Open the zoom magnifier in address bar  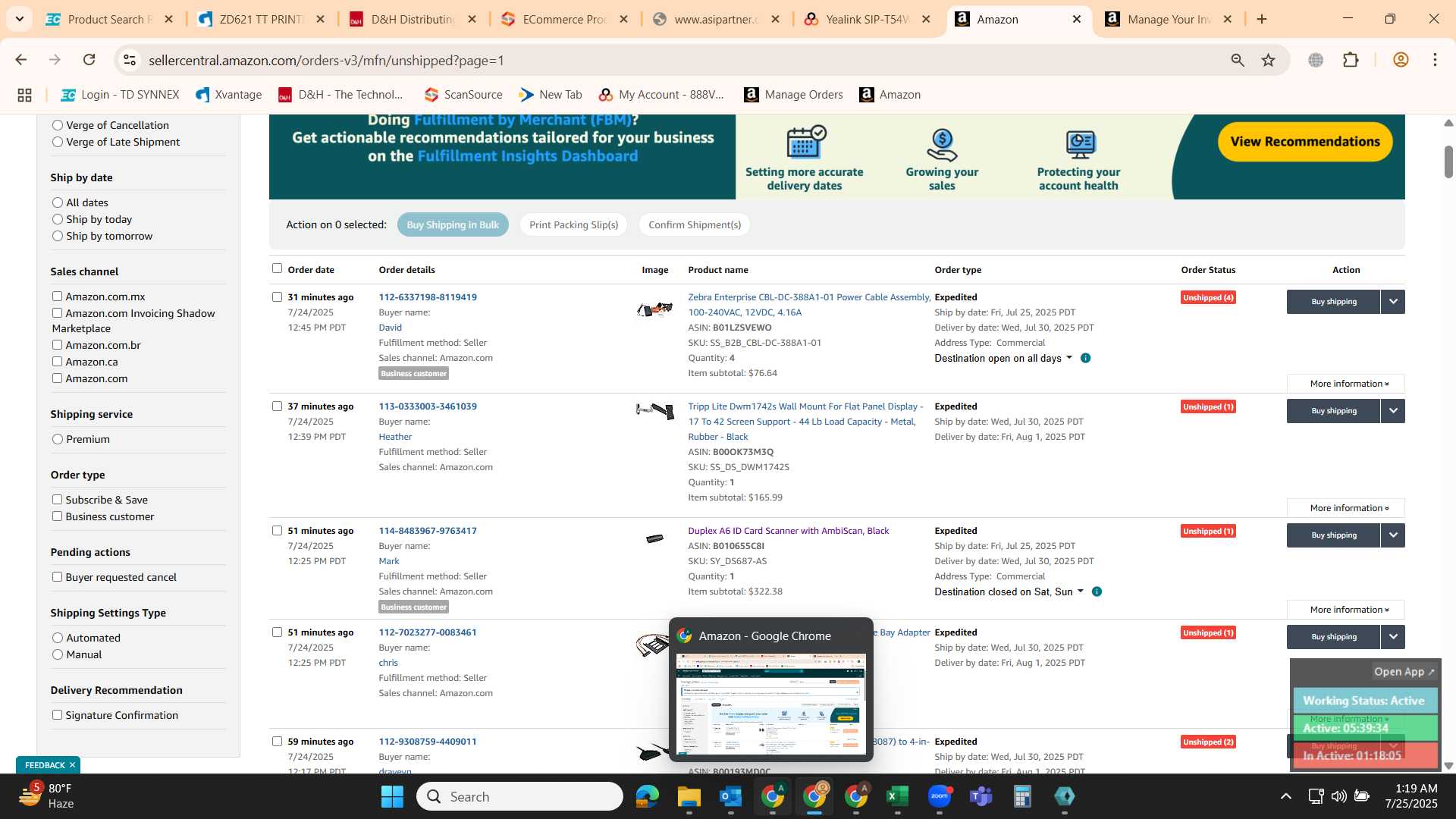[1238, 60]
